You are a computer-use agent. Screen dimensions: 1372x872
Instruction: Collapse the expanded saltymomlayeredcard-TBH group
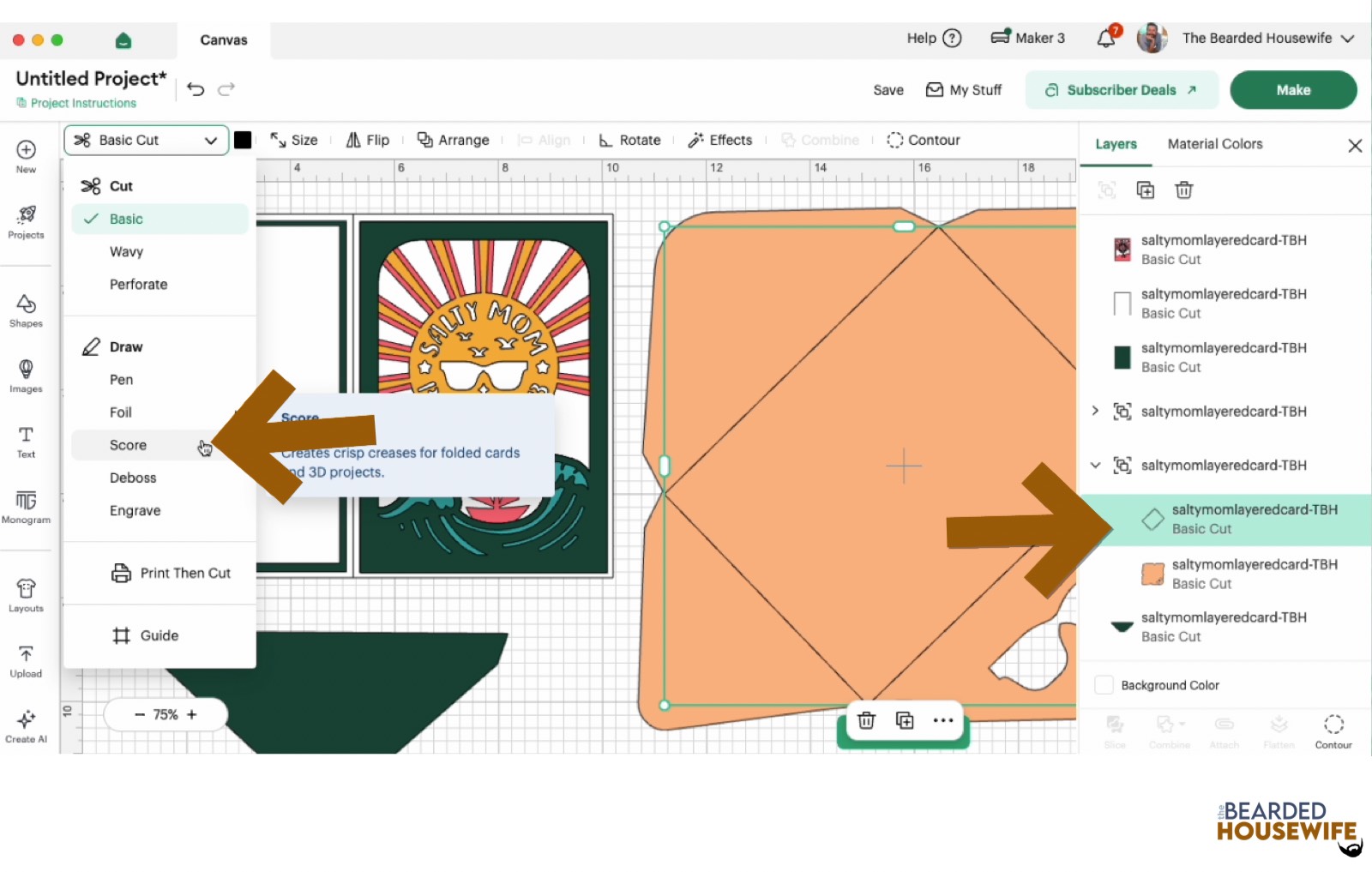(x=1095, y=465)
